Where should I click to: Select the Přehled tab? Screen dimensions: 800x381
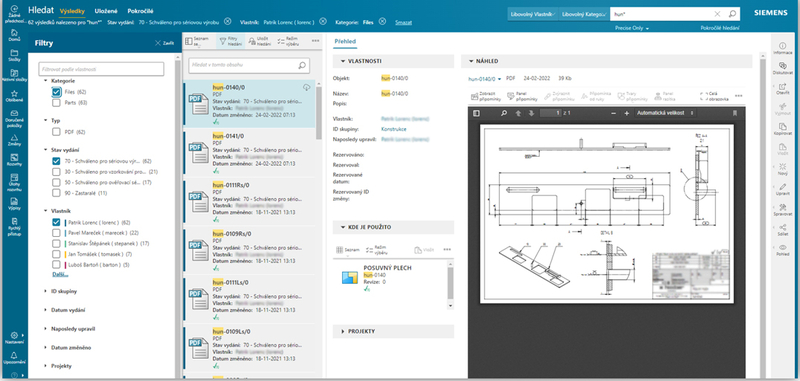coord(345,42)
